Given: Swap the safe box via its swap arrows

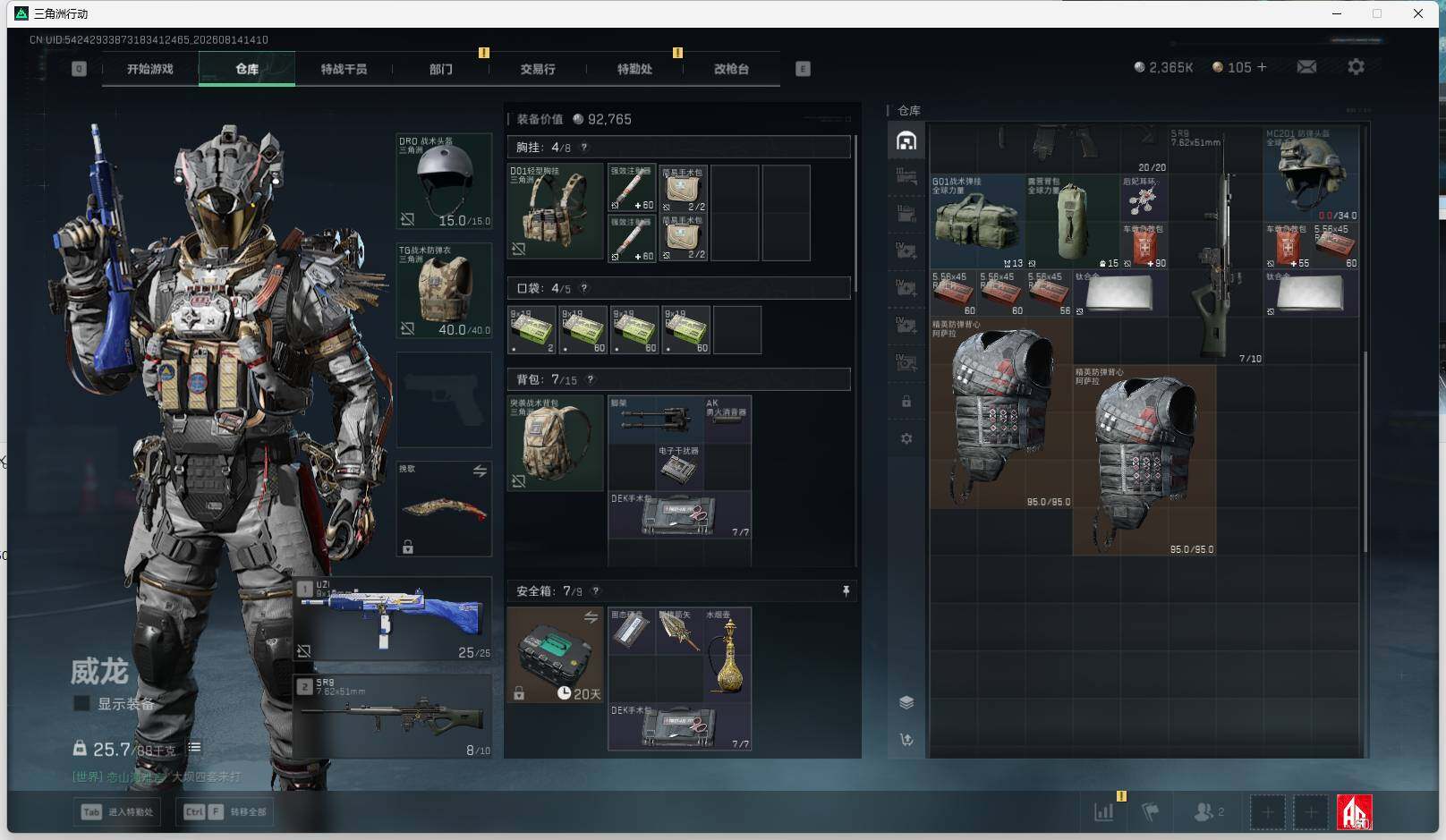Looking at the screenshot, I should click(x=591, y=617).
